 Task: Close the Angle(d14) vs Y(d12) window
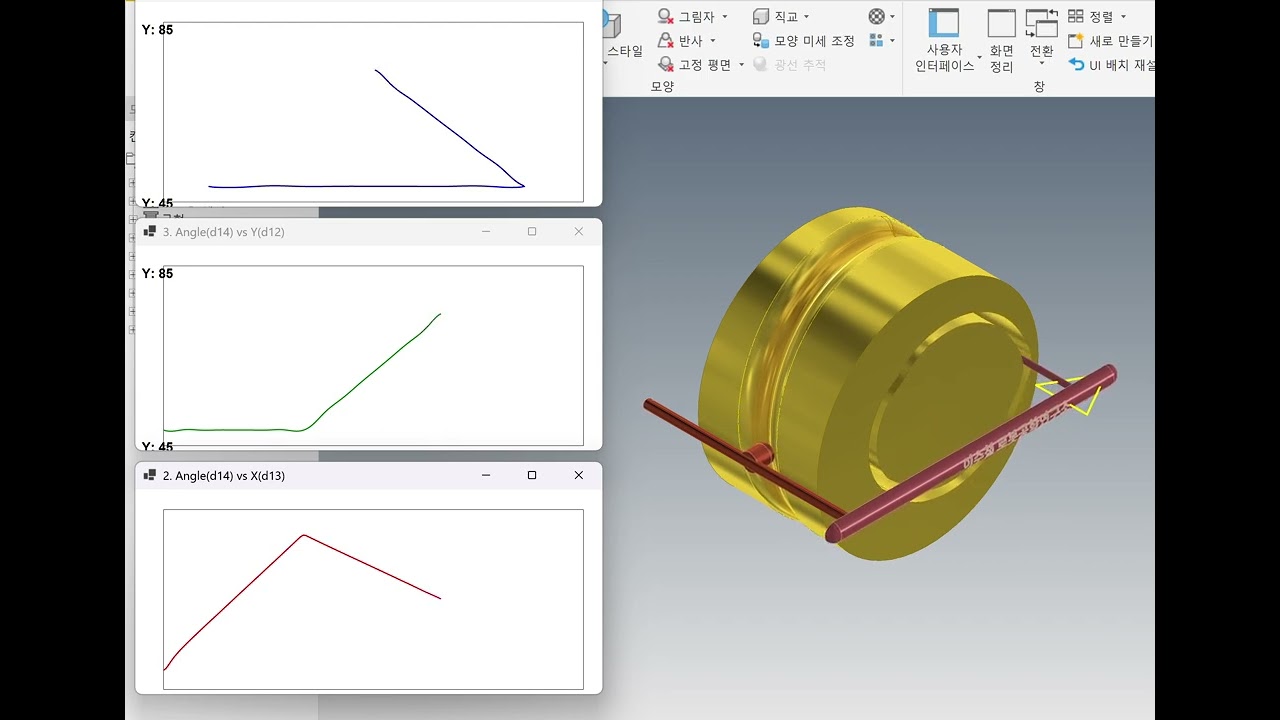point(578,232)
